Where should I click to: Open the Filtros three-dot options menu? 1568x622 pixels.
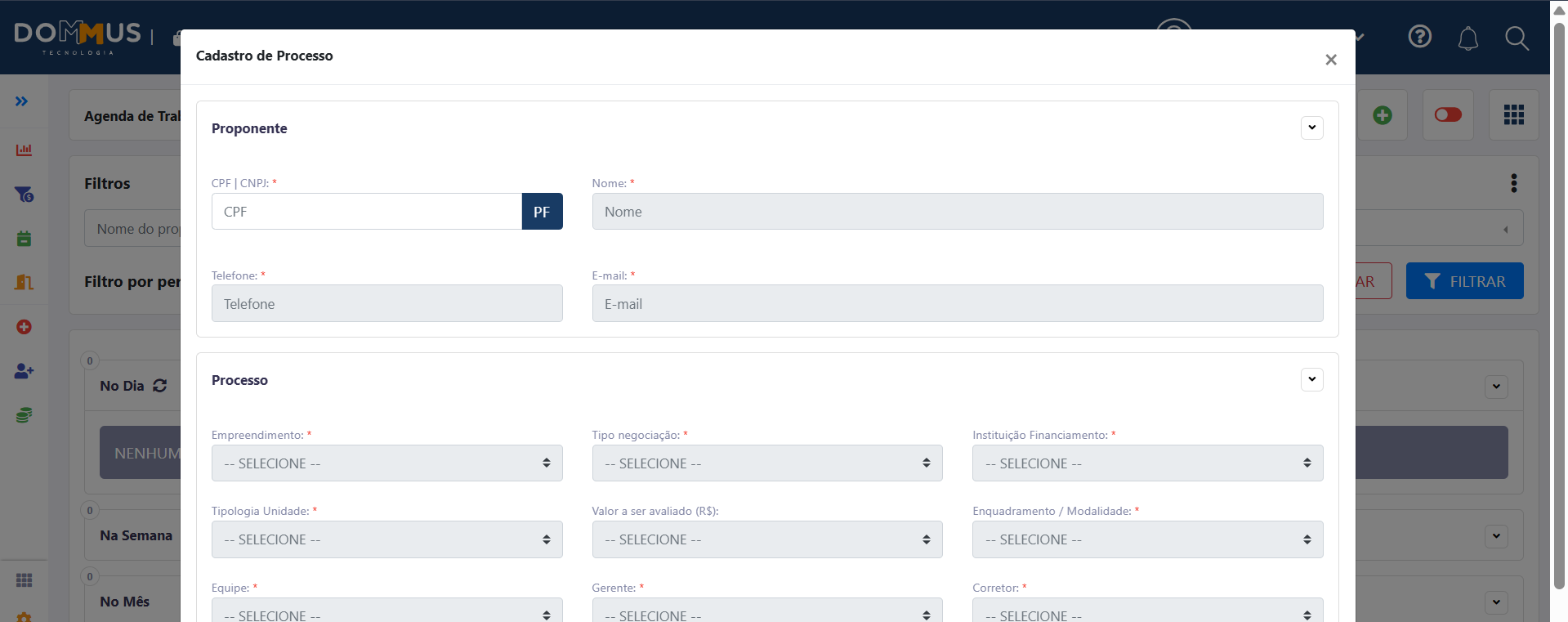(1513, 183)
